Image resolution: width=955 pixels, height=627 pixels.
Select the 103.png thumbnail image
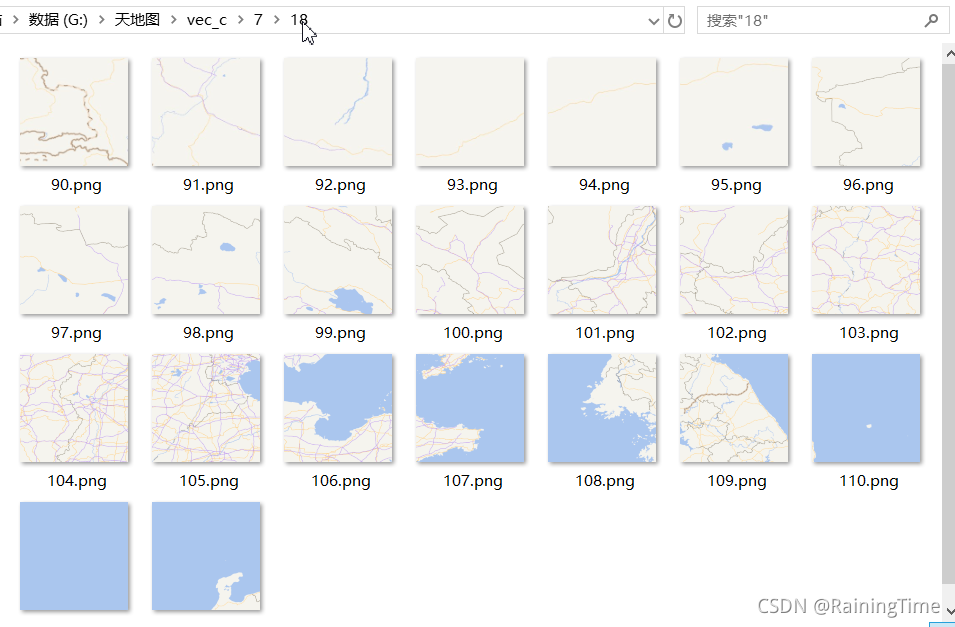point(866,260)
